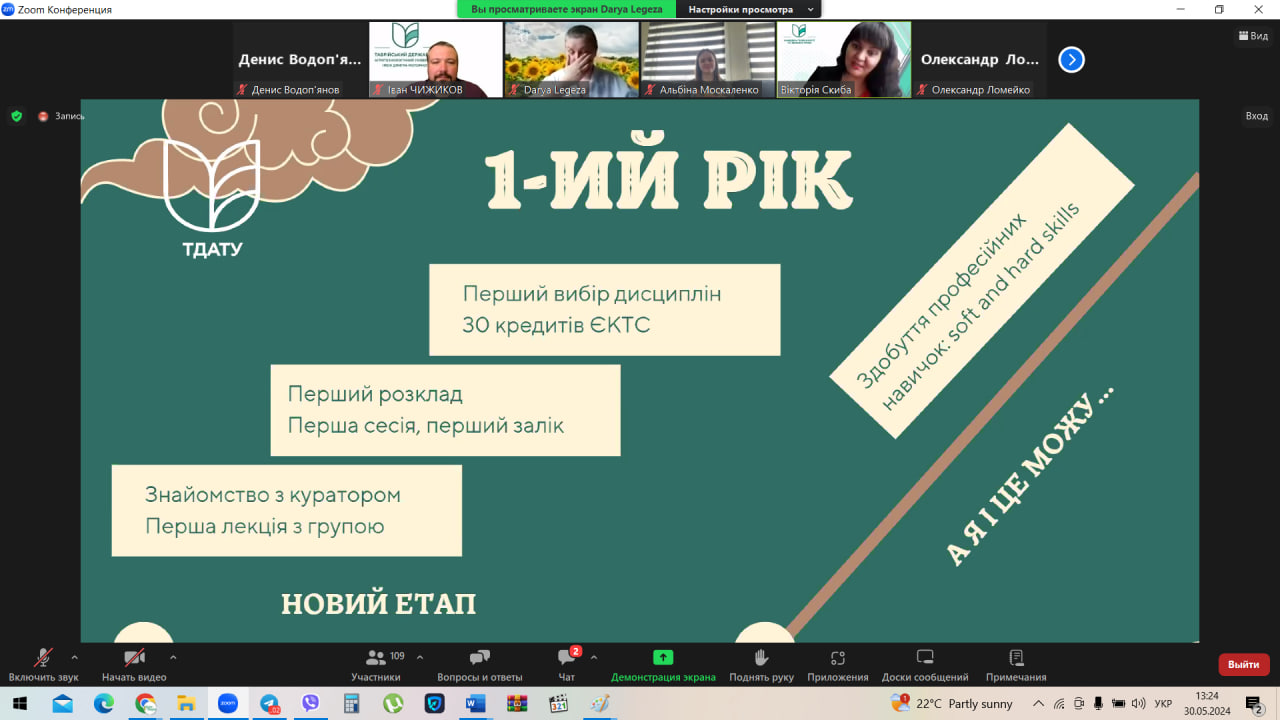The image size is (1280, 720).
Task: Expand the arrow next to Участники
Action: coord(419,657)
